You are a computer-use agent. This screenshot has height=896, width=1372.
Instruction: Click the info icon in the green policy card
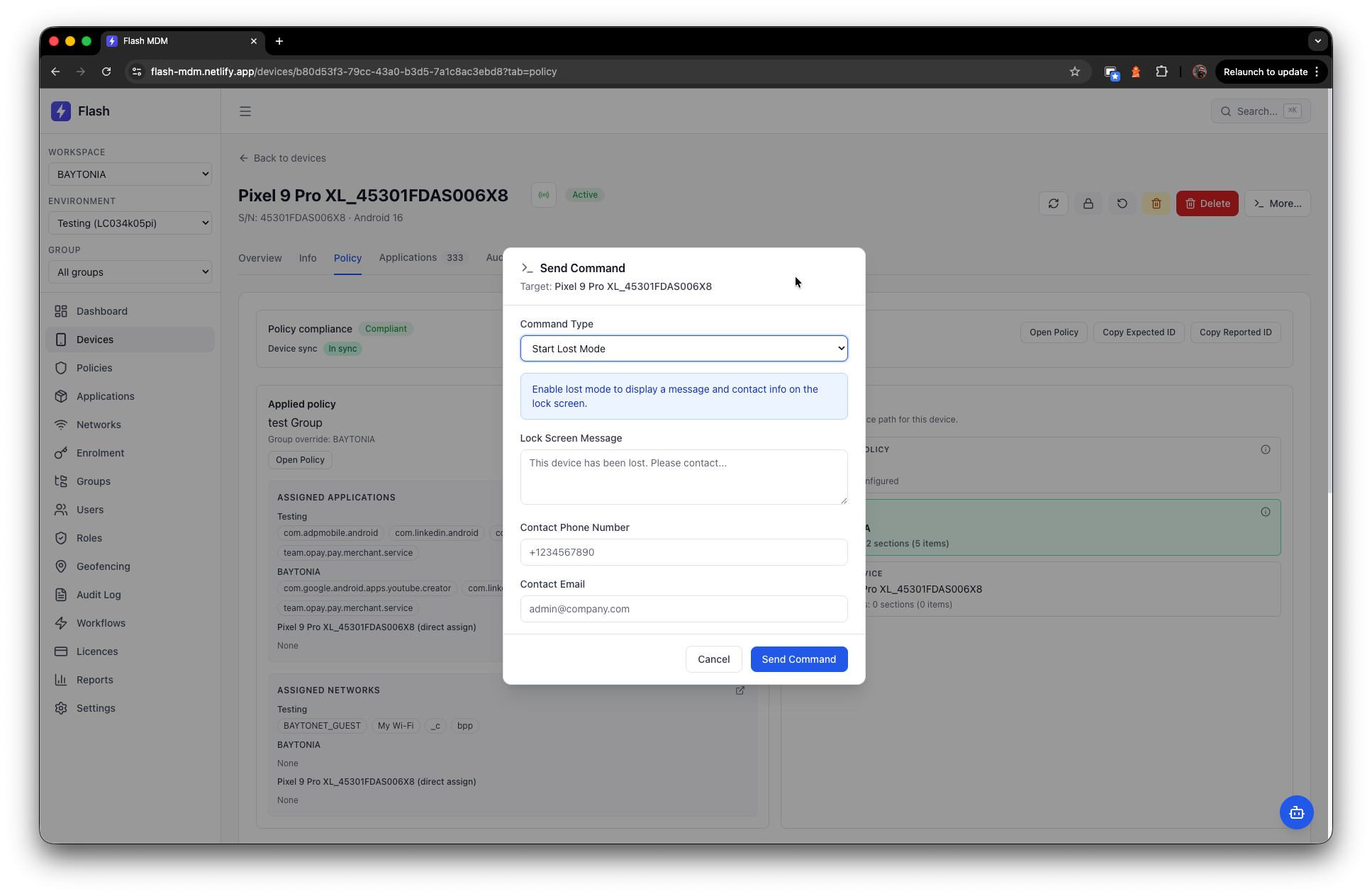(x=1266, y=512)
